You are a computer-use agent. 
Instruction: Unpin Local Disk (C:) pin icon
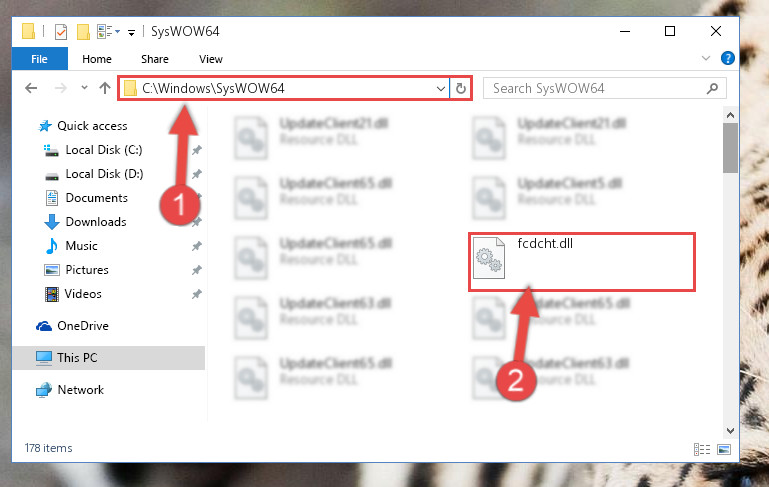click(197, 150)
